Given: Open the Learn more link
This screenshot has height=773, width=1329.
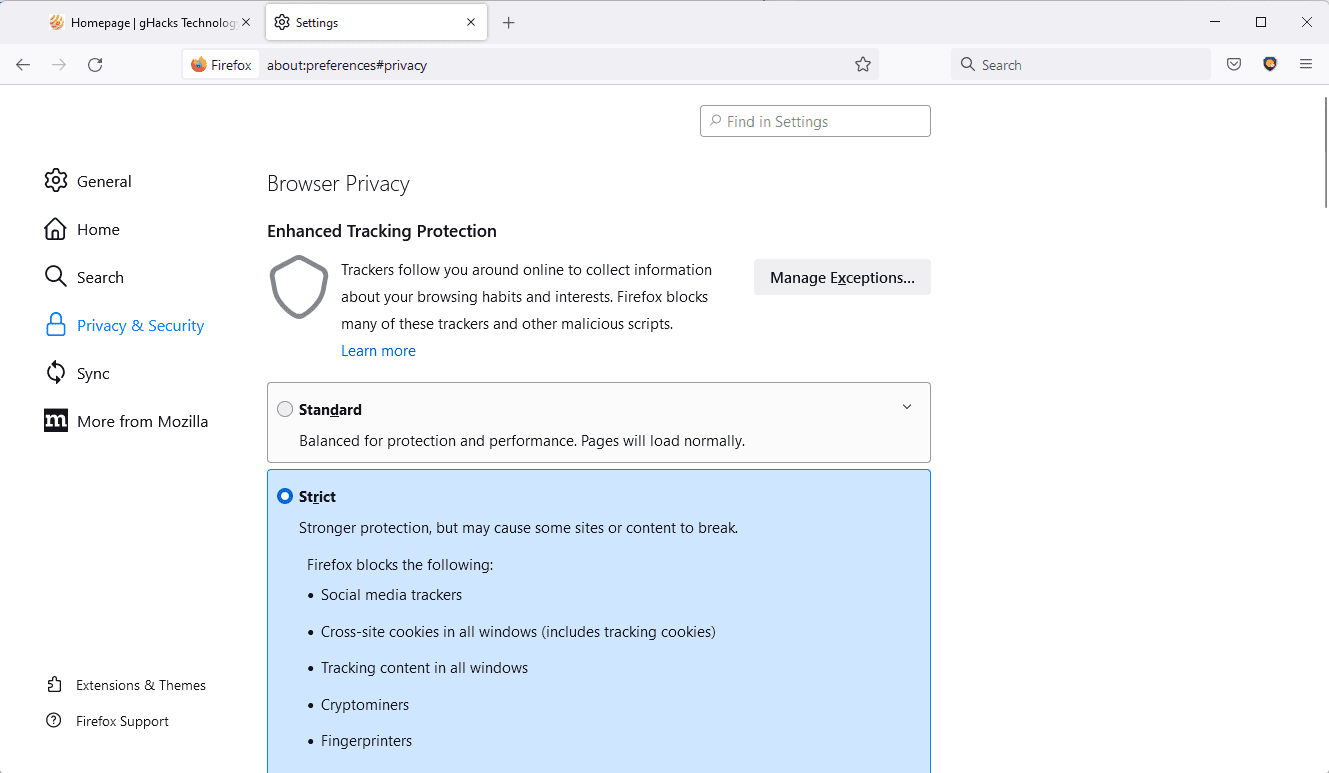Looking at the screenshot, I should click(378, 351).
